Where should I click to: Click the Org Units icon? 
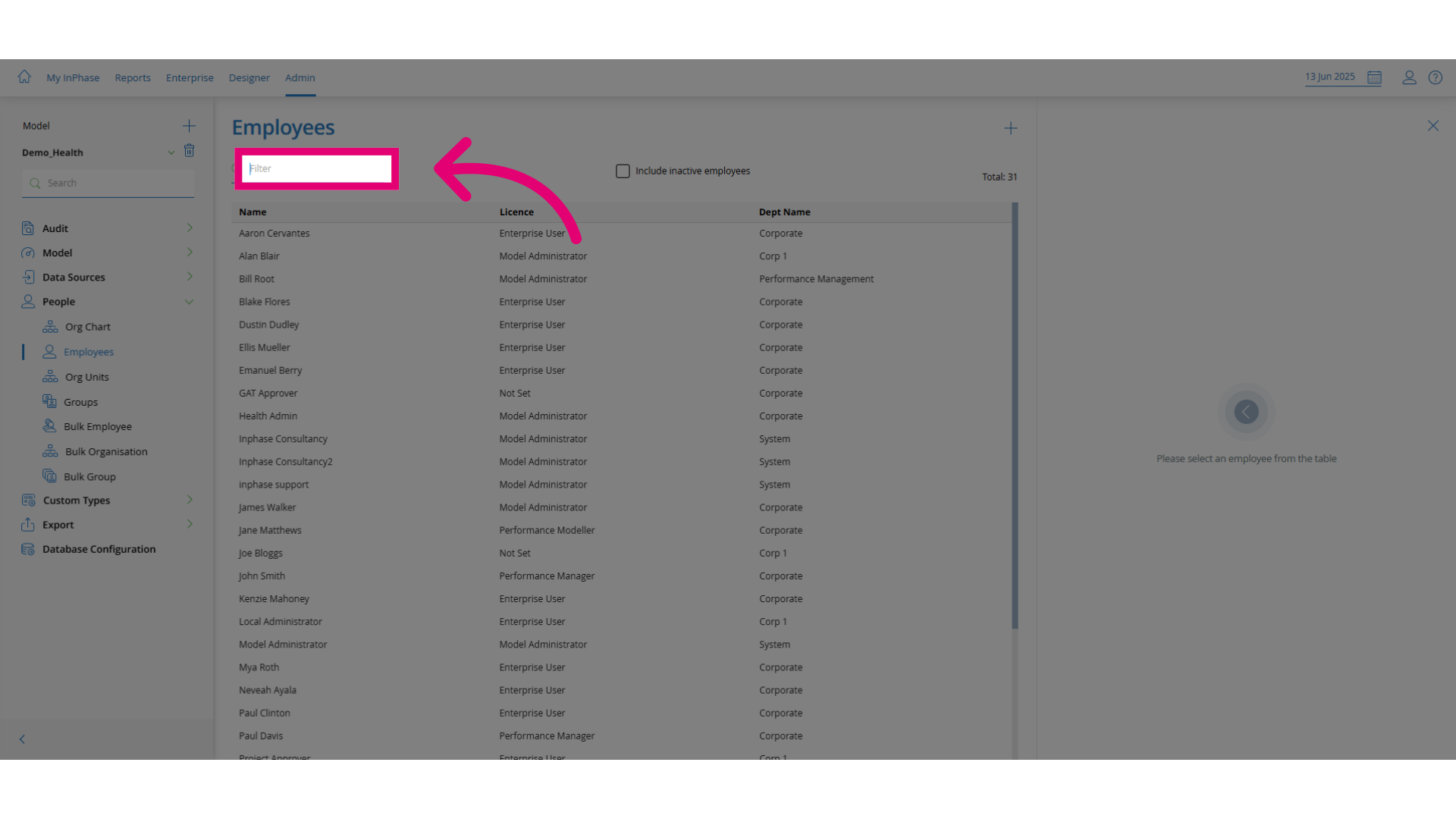click(50, 377)
